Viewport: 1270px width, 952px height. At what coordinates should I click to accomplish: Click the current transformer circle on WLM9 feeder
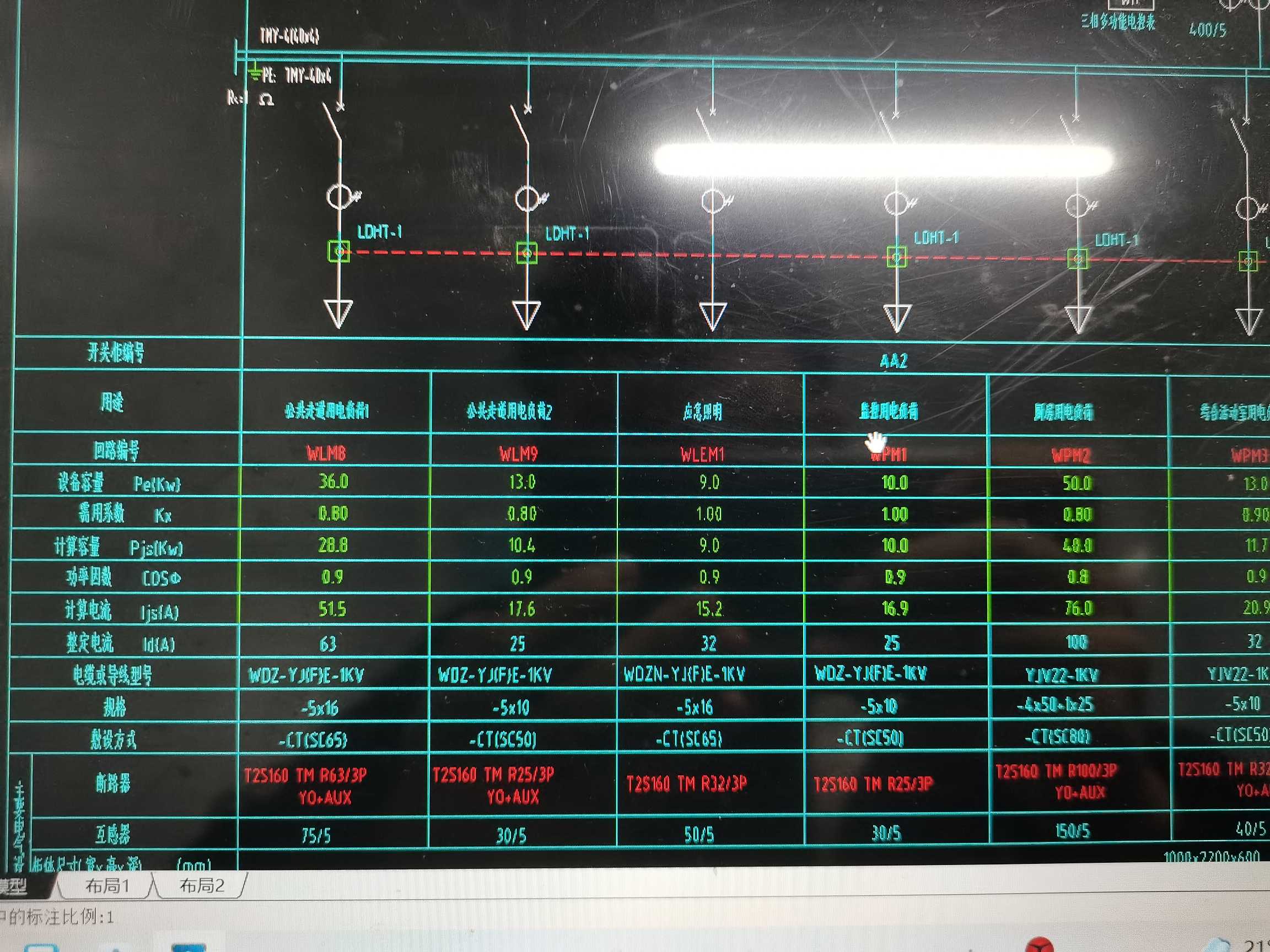click(x=526, y=198)
